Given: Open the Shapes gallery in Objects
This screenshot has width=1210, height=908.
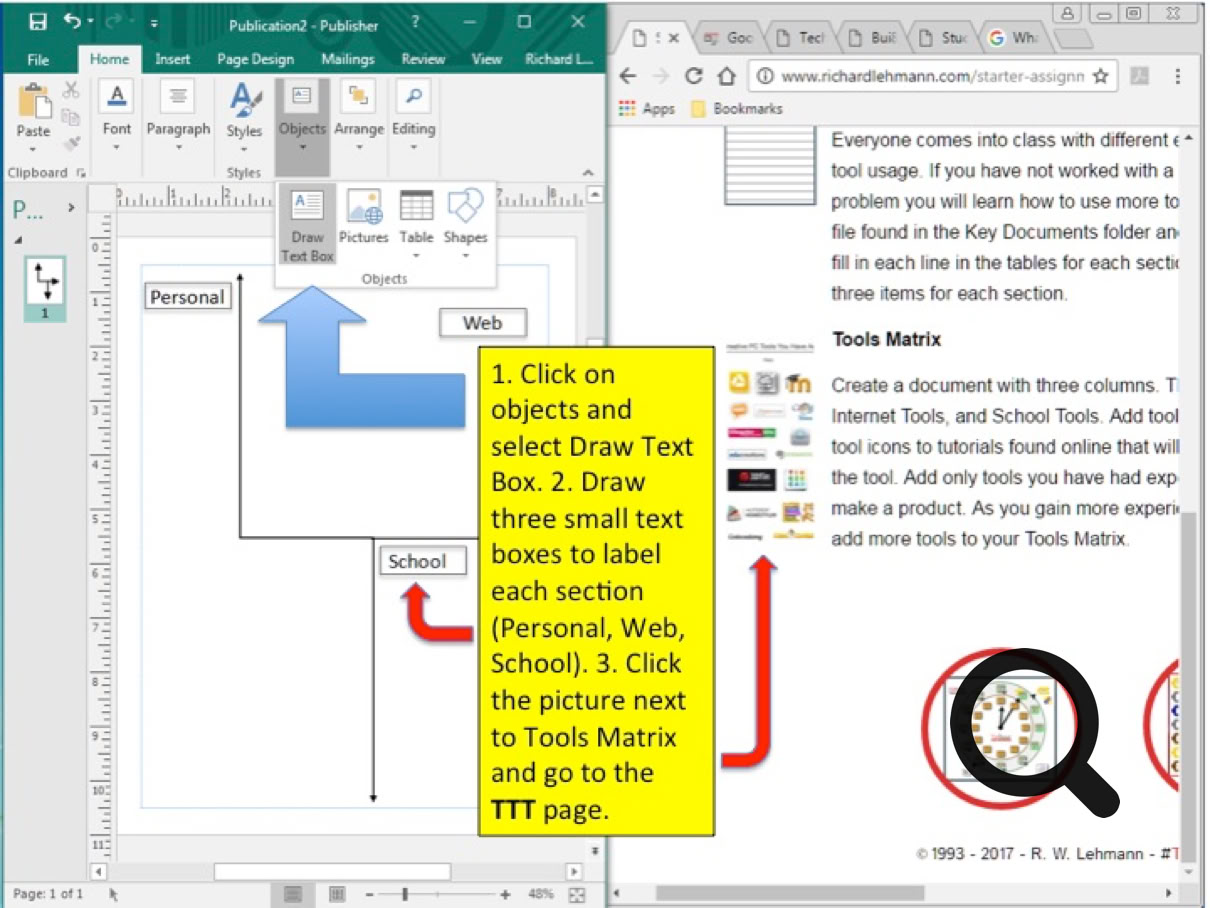Looking at the screenshot, I should [x=465, y=225].
